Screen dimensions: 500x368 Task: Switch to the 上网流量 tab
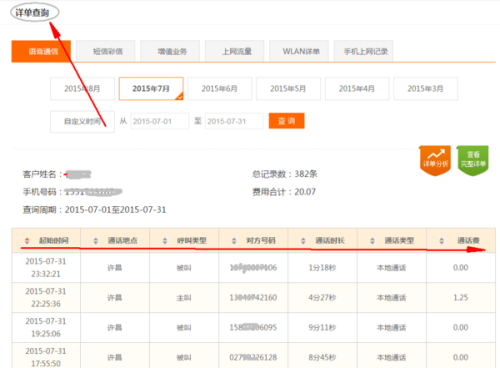point(235,51)
